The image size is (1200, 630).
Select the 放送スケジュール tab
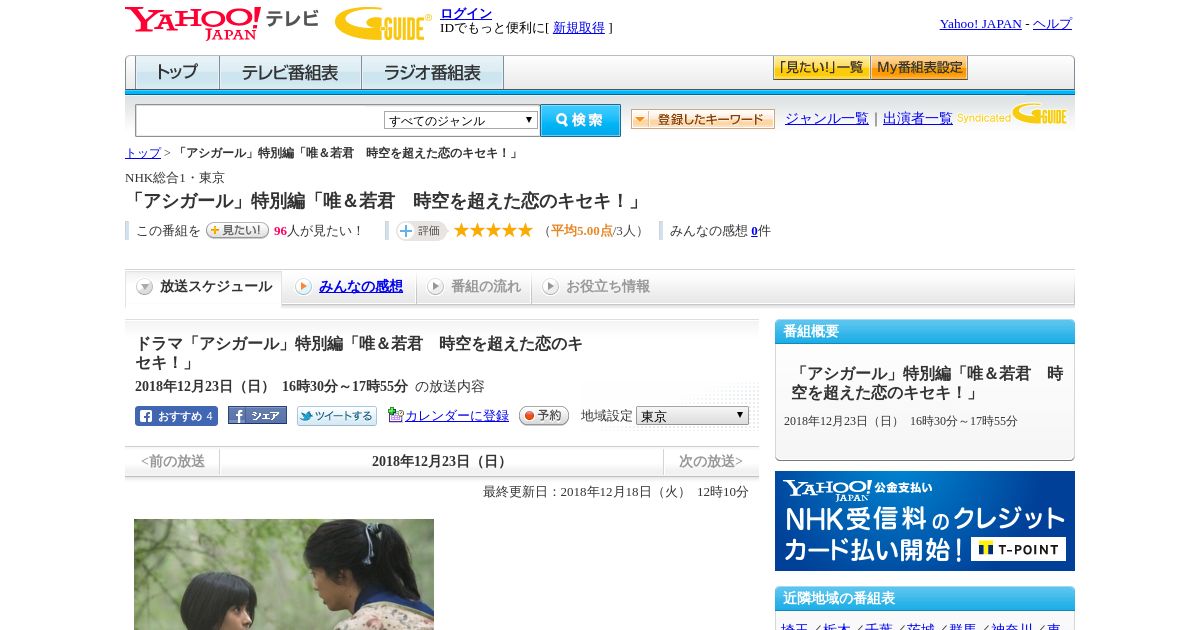[204, 287]
